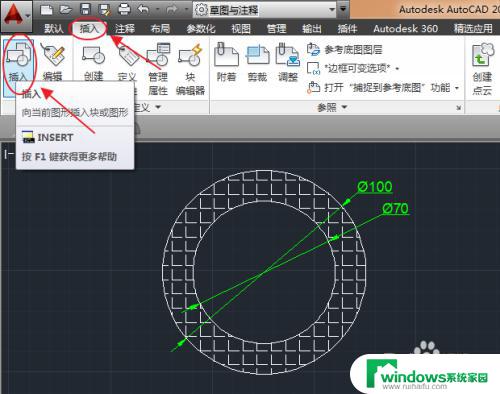Click the 剪裁 reference tool
Viewport: 500px width, 394px height.
257,63
